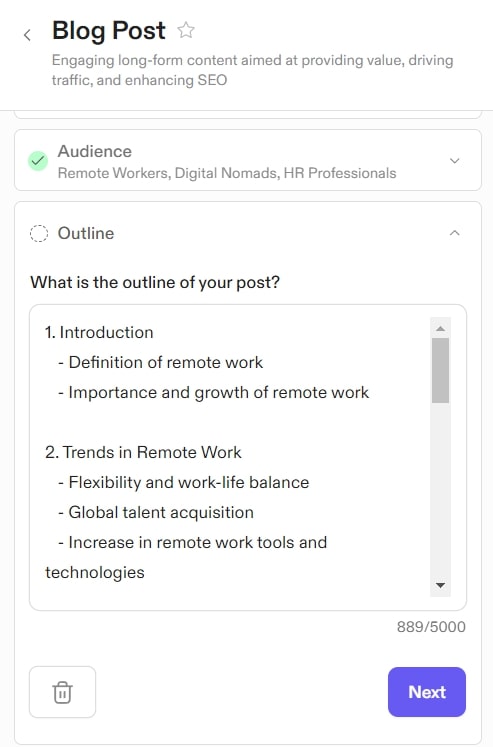Place cursor on 2. Trends in Remote Work
Image resolution: width=493 pixels, height=747 pixels.
143,453
